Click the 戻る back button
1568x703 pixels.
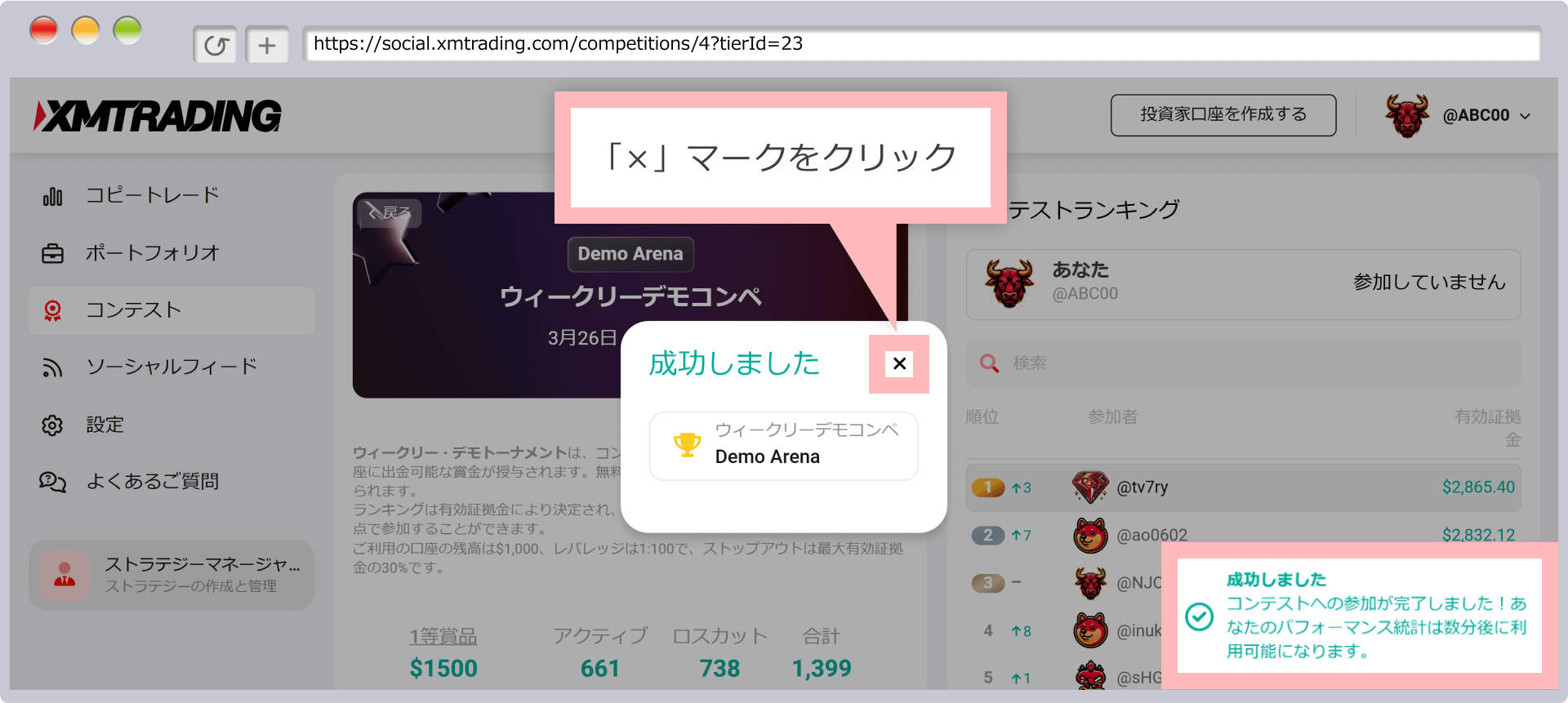(389, 213)
